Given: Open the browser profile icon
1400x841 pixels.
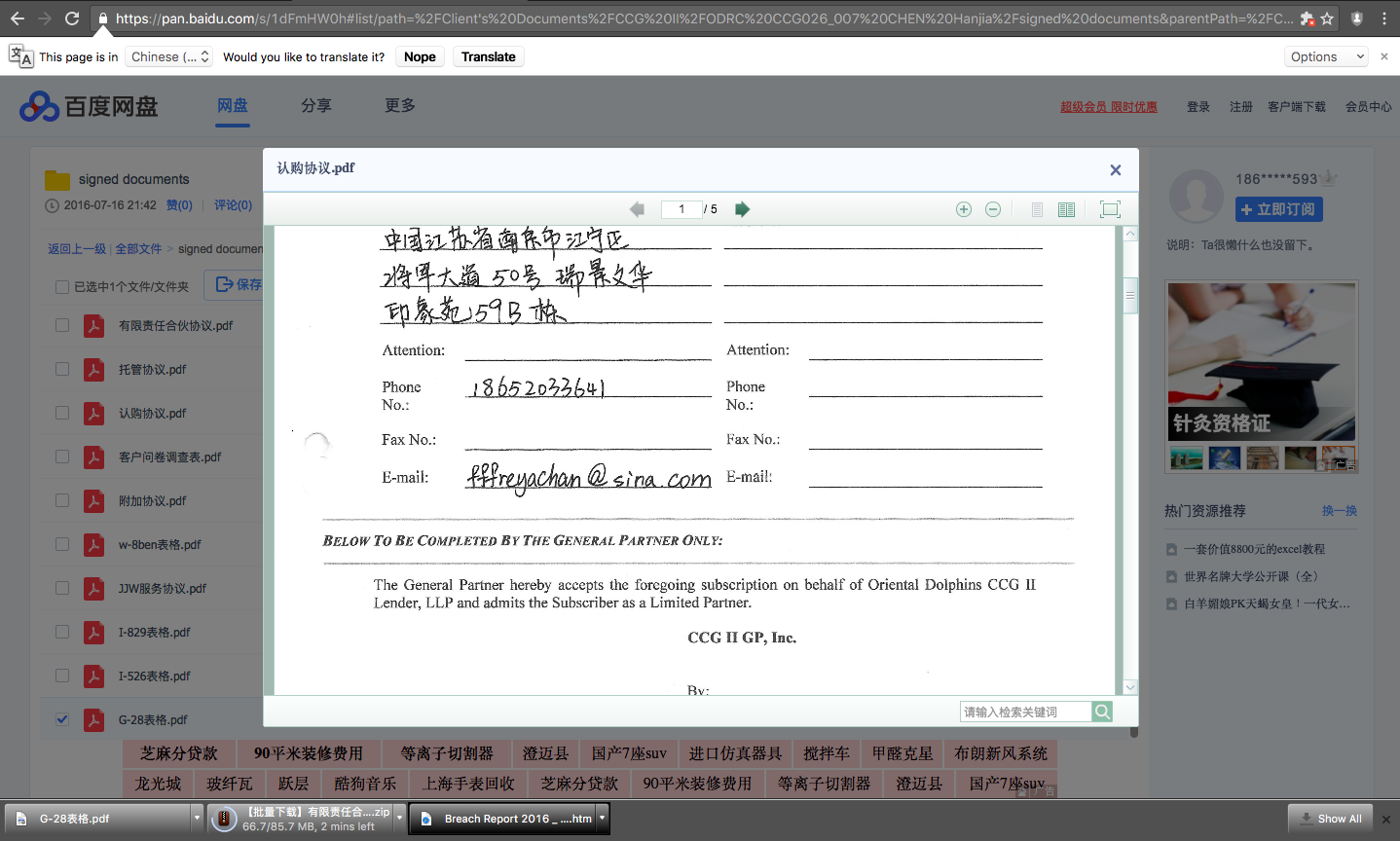Looking at the screenshot, I should [x=1357, y=18].
